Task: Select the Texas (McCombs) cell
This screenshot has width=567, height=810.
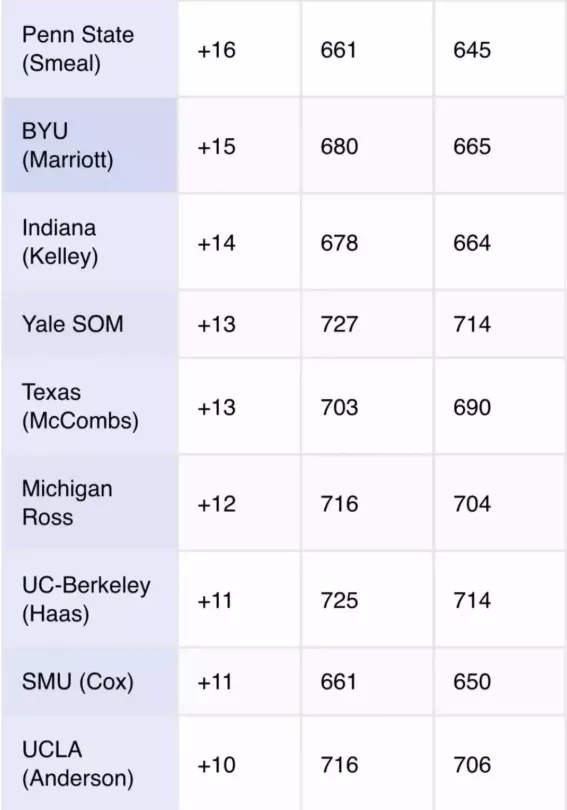Action: [x=90, y=407]
